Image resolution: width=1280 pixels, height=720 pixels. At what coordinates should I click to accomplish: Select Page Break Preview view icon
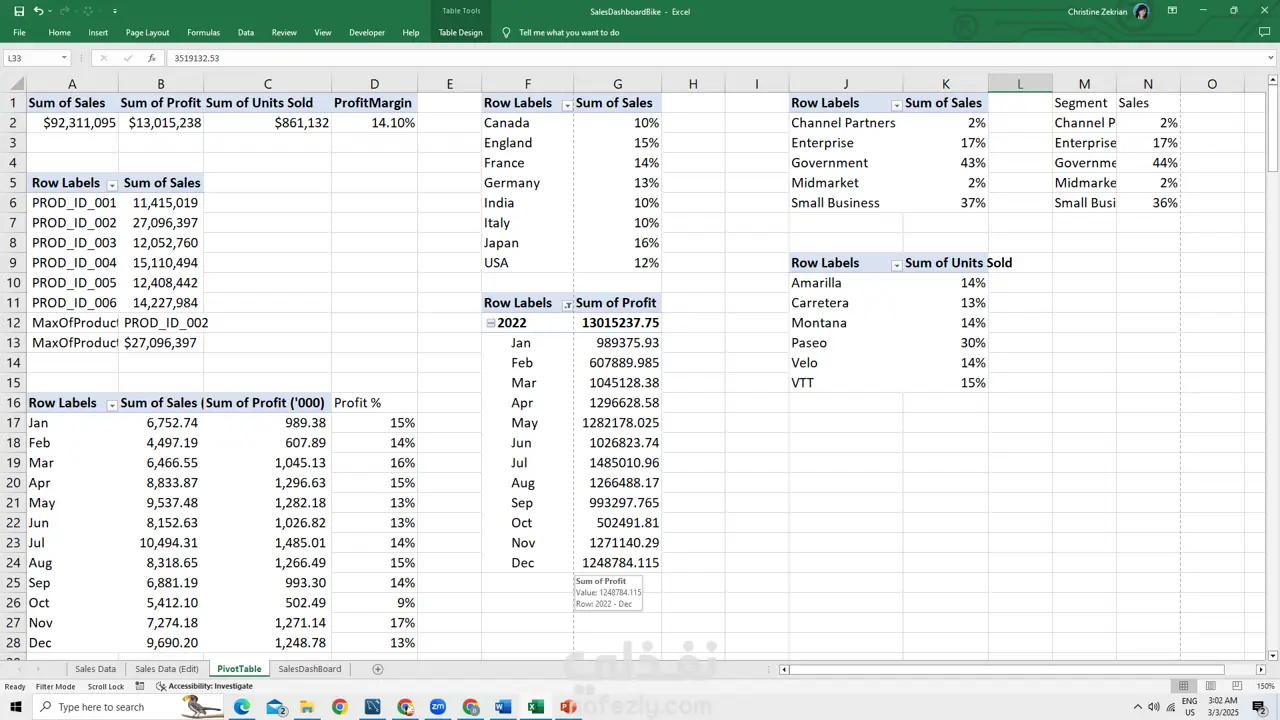pyautogui.click(x=1237, y=686)
